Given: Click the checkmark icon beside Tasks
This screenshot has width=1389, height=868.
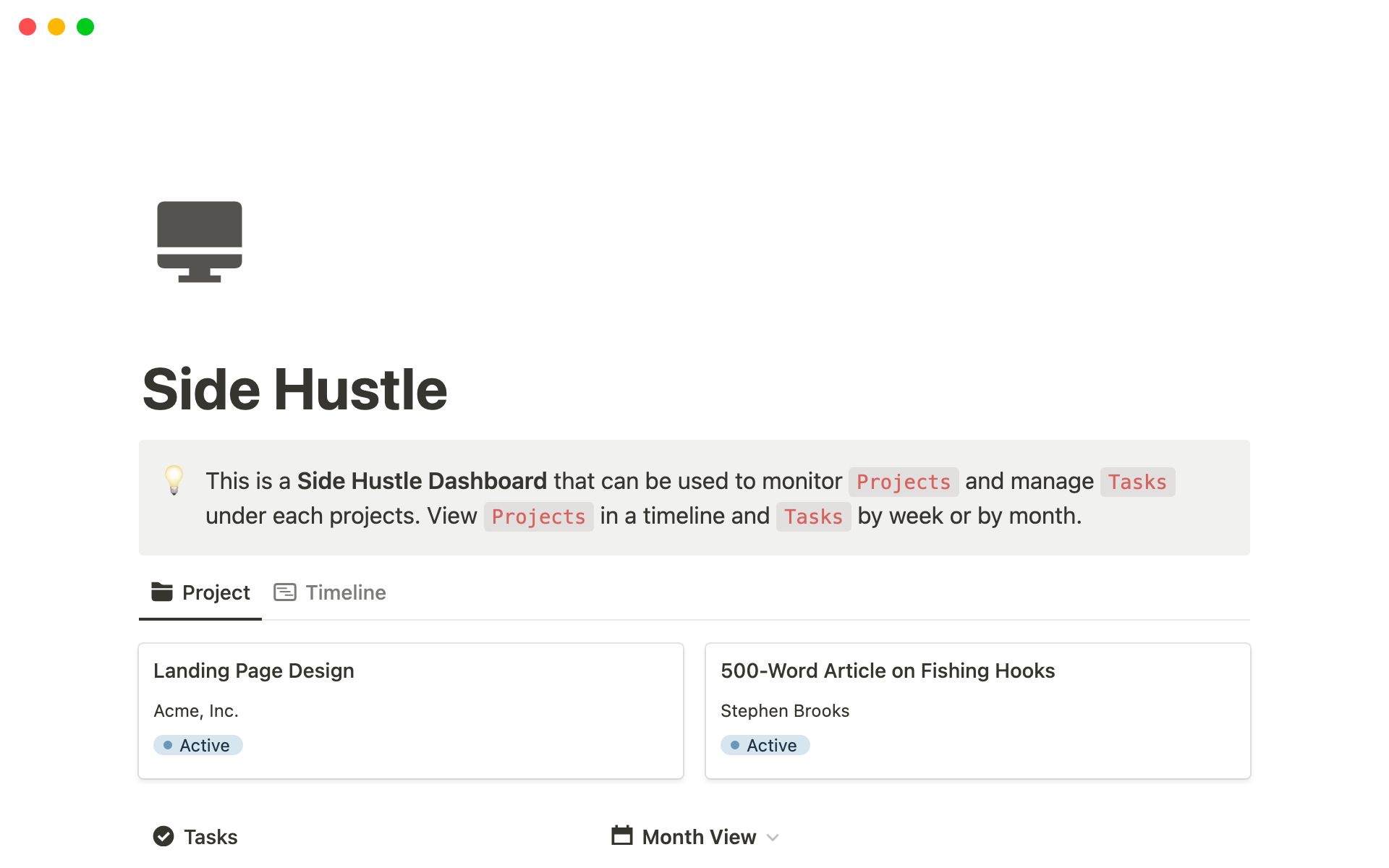Looking at the screenshot, I should pyautogui.click(x=163, y=836).
